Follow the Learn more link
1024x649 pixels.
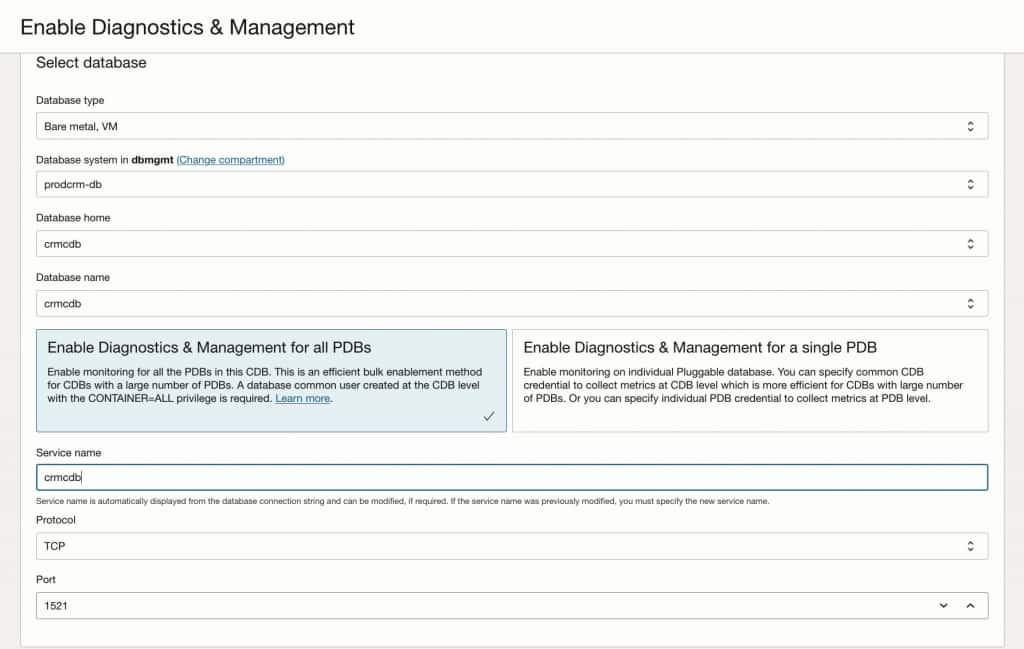[302, 399]
